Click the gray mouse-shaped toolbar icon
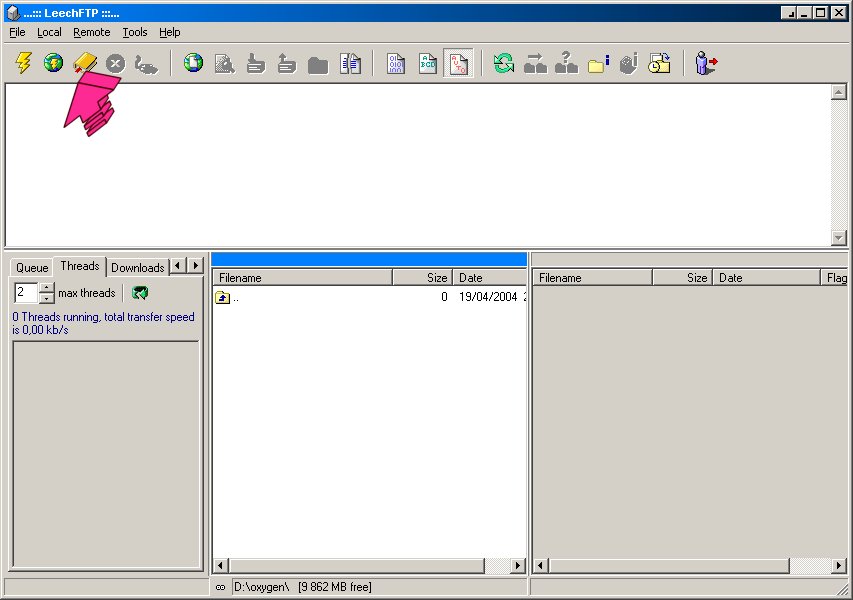853x600 pixels. 146,64
